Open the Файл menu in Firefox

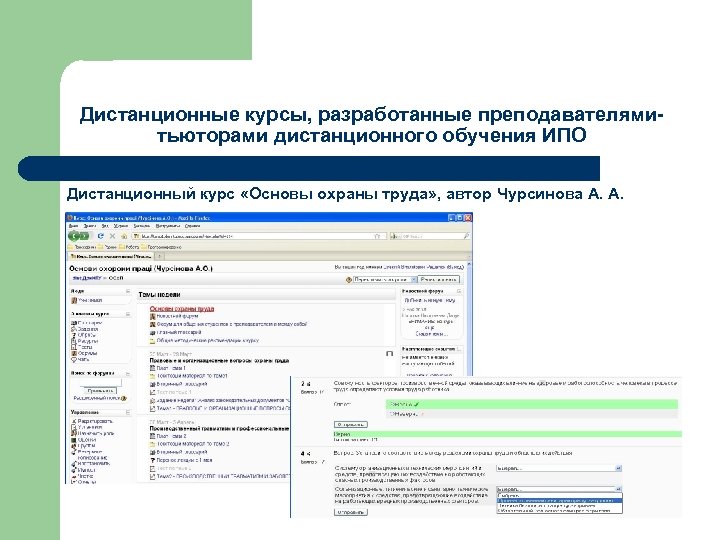click(x=73, y=226)
